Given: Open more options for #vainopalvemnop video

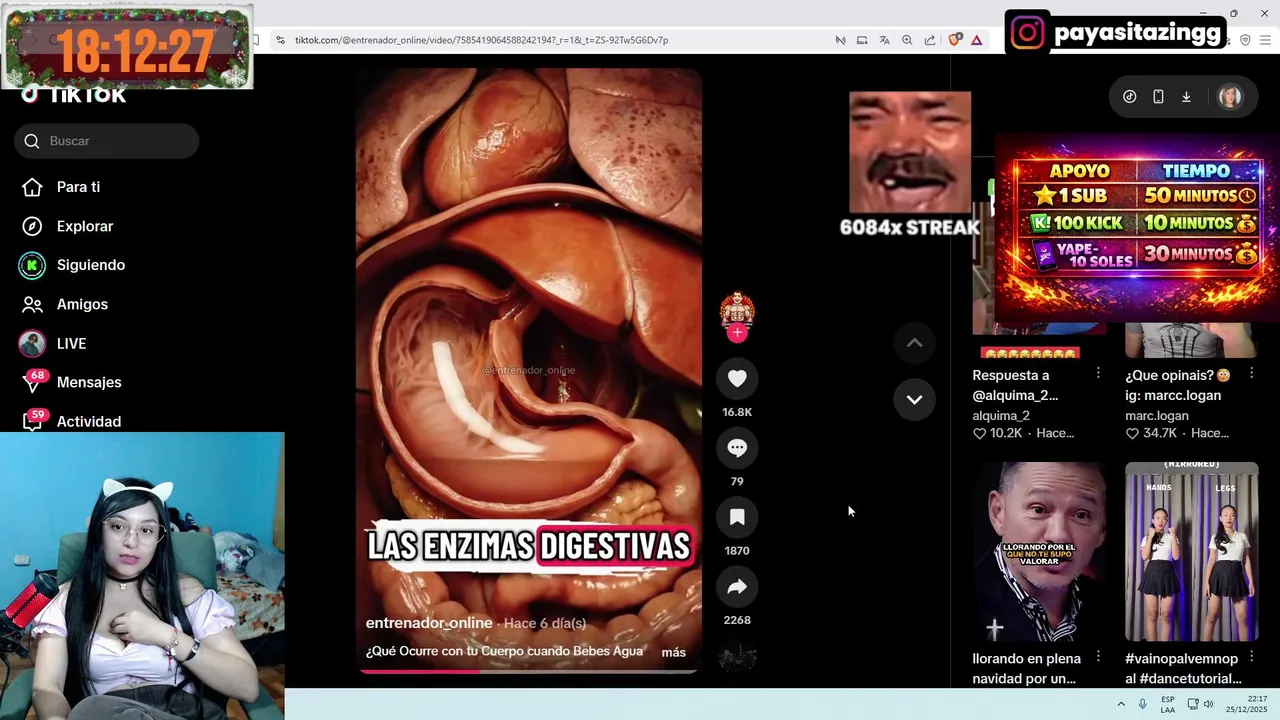Looking at the screenshot, I should point(1251,657).
